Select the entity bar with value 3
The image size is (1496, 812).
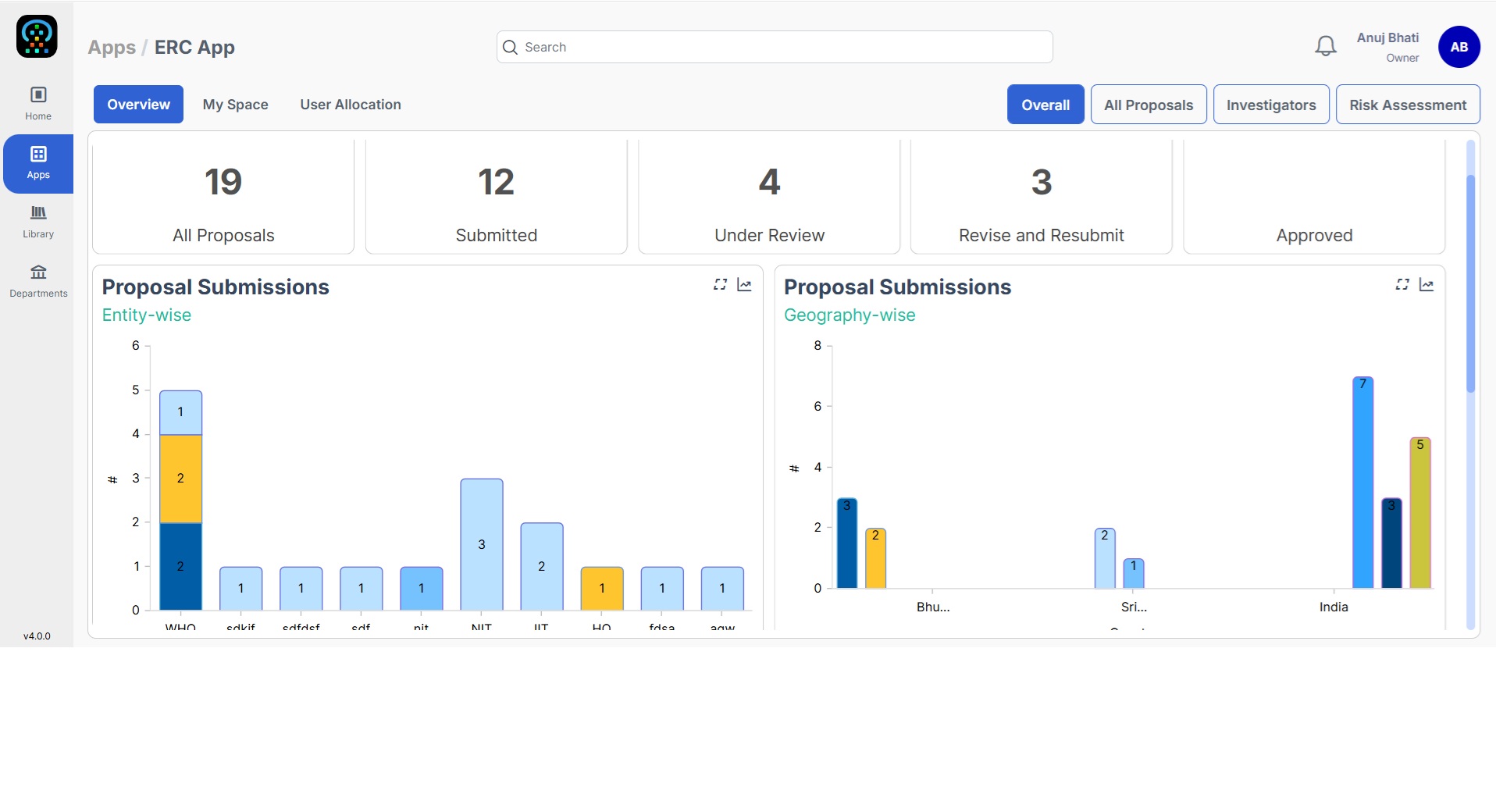482,544
